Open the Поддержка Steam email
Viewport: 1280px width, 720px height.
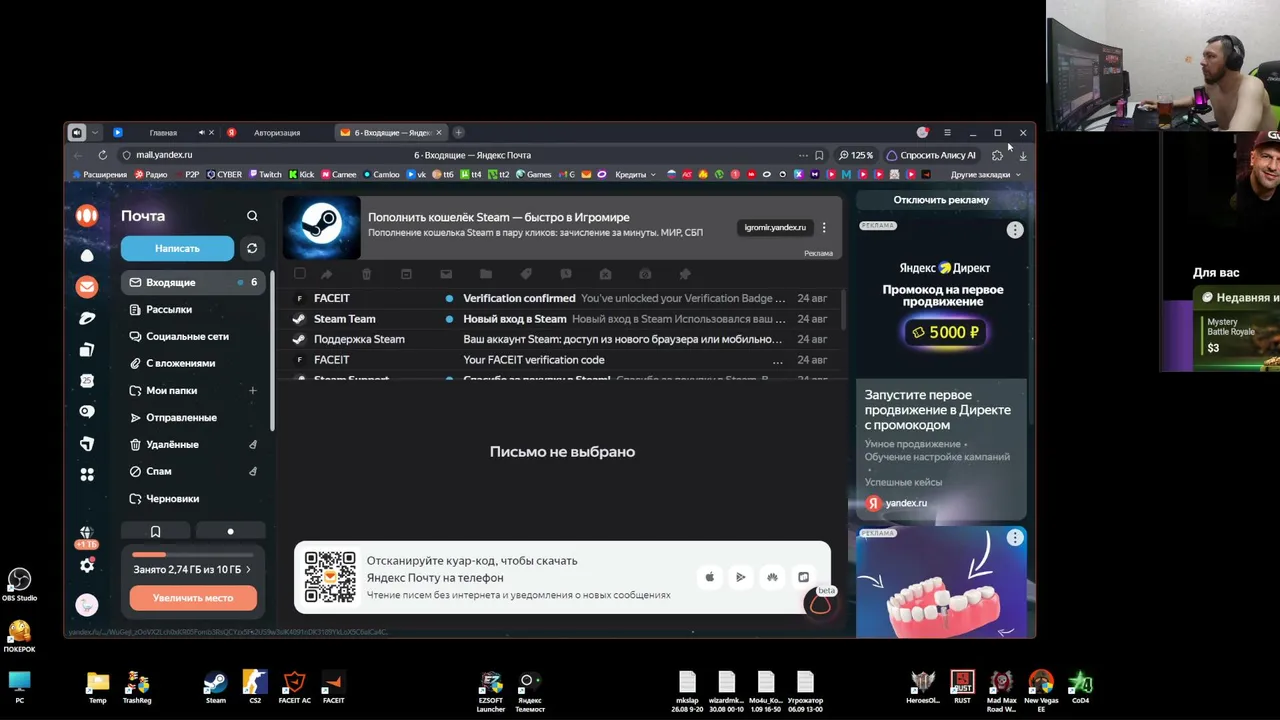(x=562, y=339)
